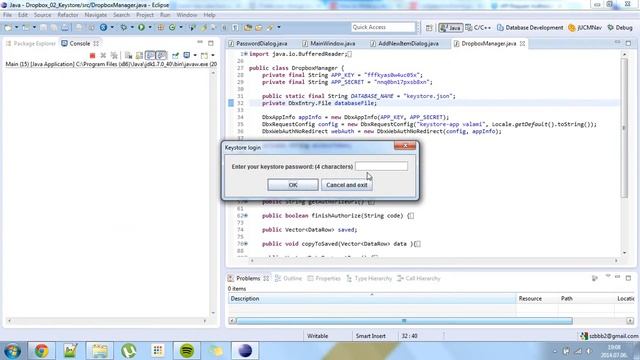This screenshot has width=640, height=360.
Task: Toggle Show Console on standard error change
Action: [x=162, y=55]
